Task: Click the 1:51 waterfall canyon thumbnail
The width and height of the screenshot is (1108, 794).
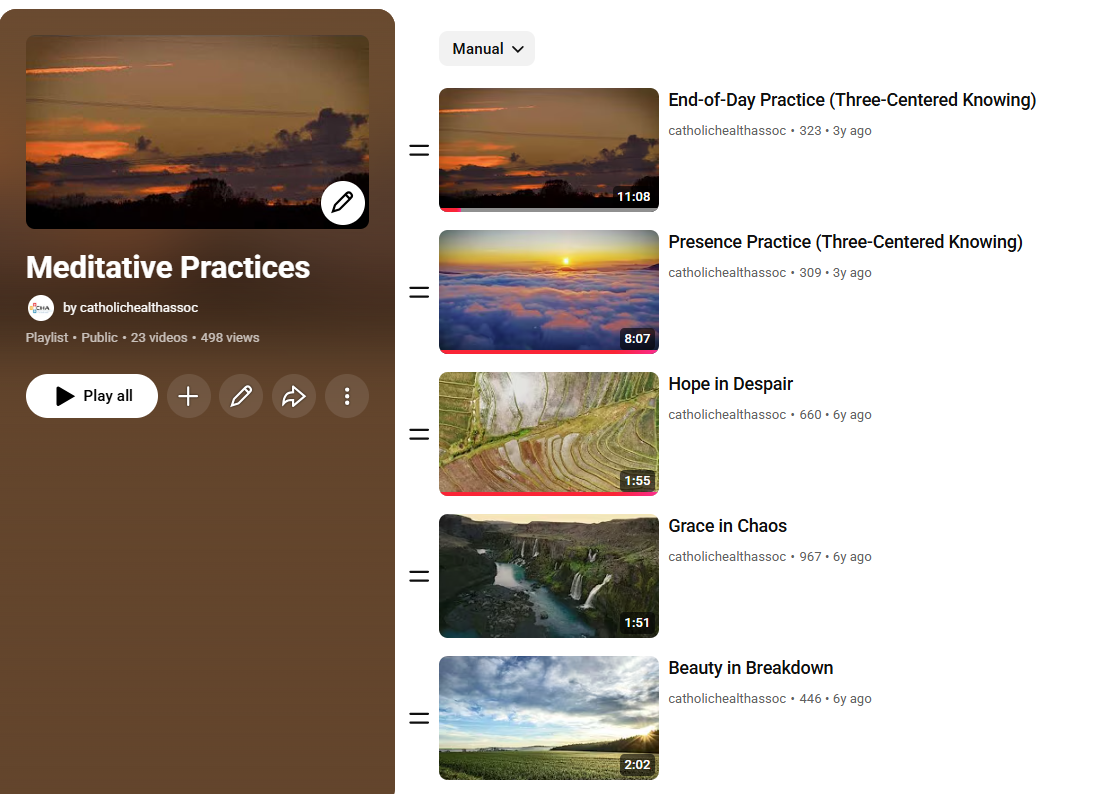Action: (549, 576)
